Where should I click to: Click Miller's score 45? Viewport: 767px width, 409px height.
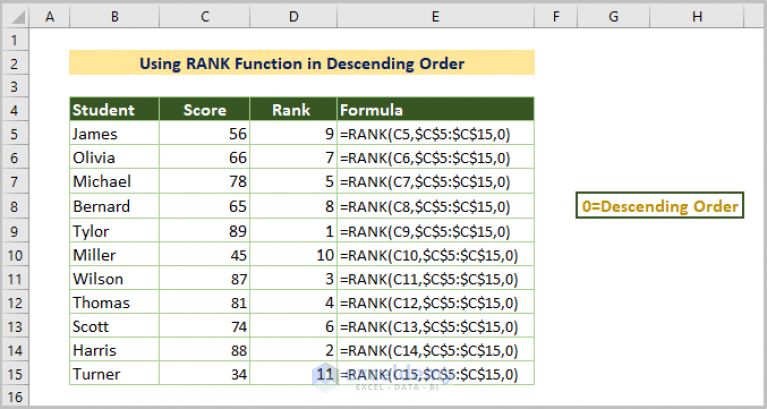204,254
